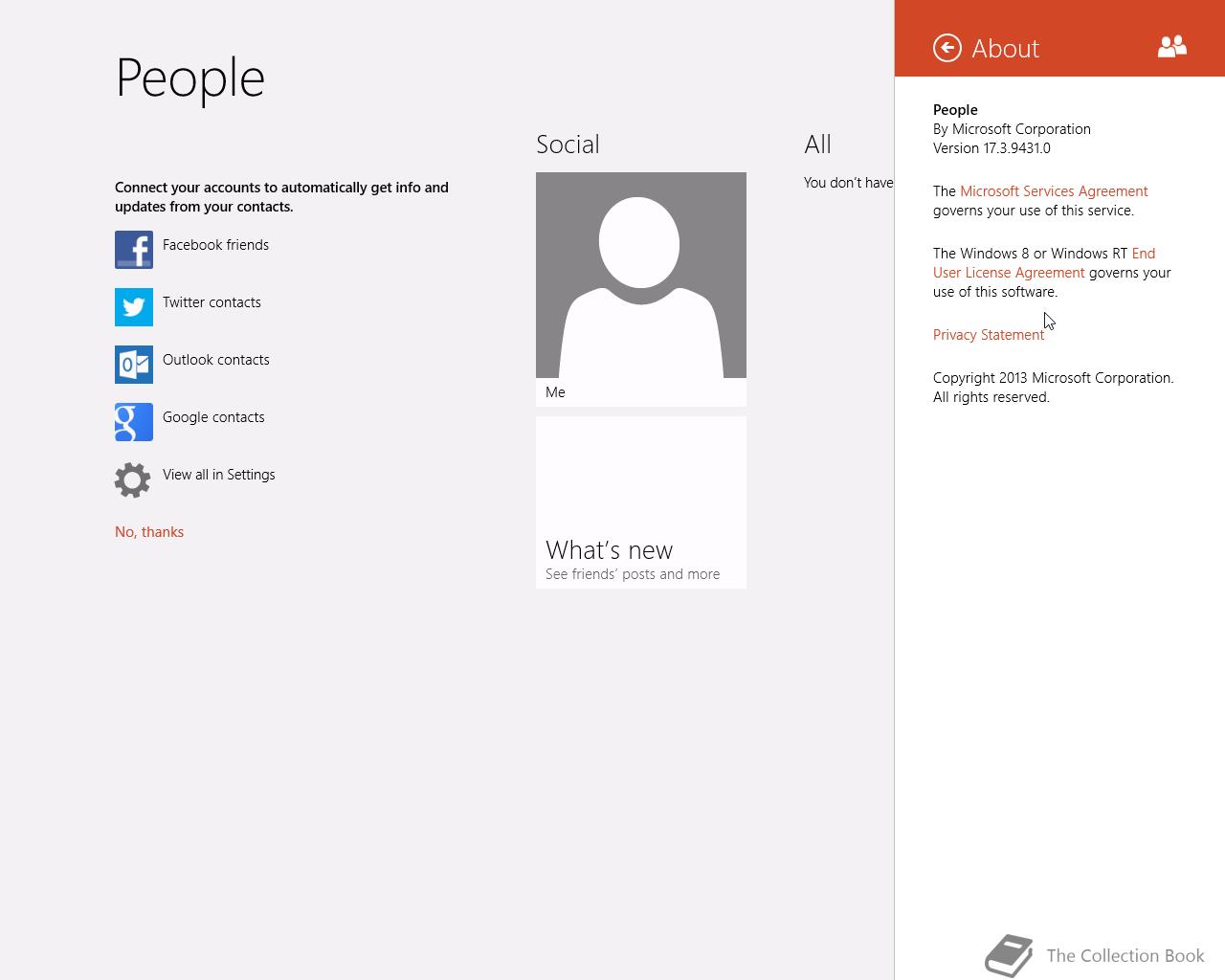Open End User License Agreement link

pyautogui.click(x=1010, y=273)
